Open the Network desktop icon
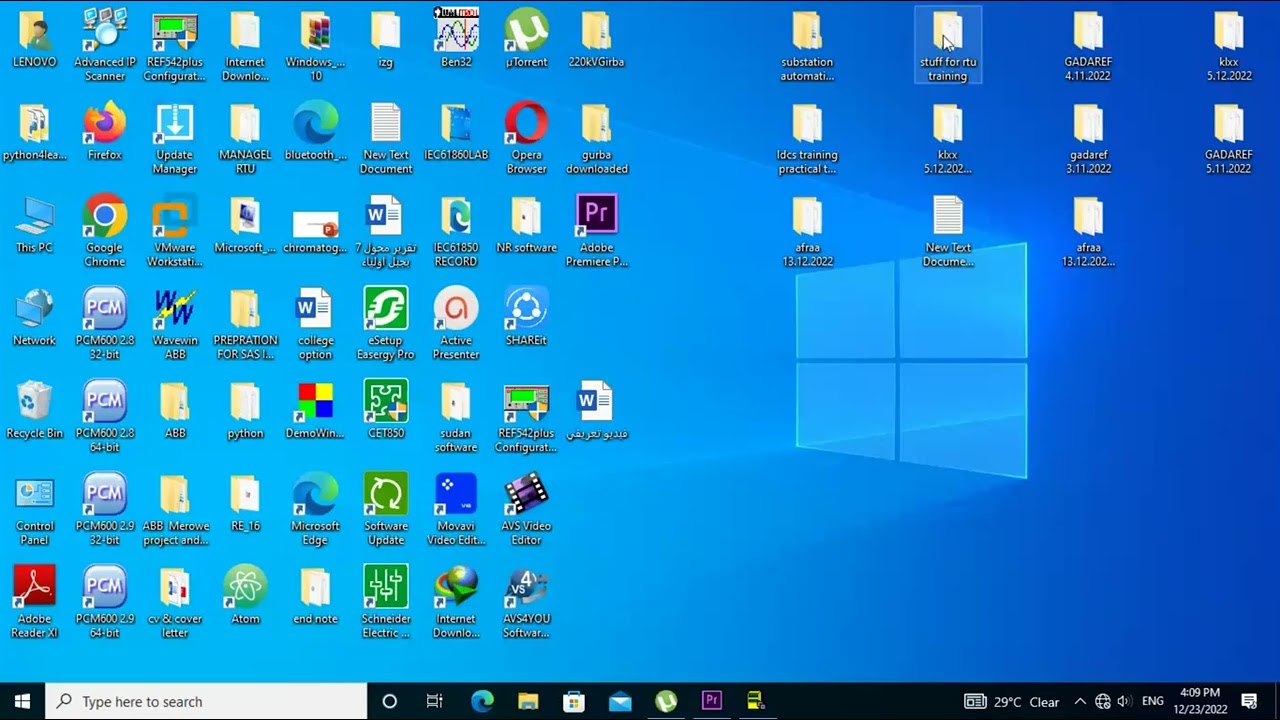This screenshot has width=1280, height=720. (35, 317)
